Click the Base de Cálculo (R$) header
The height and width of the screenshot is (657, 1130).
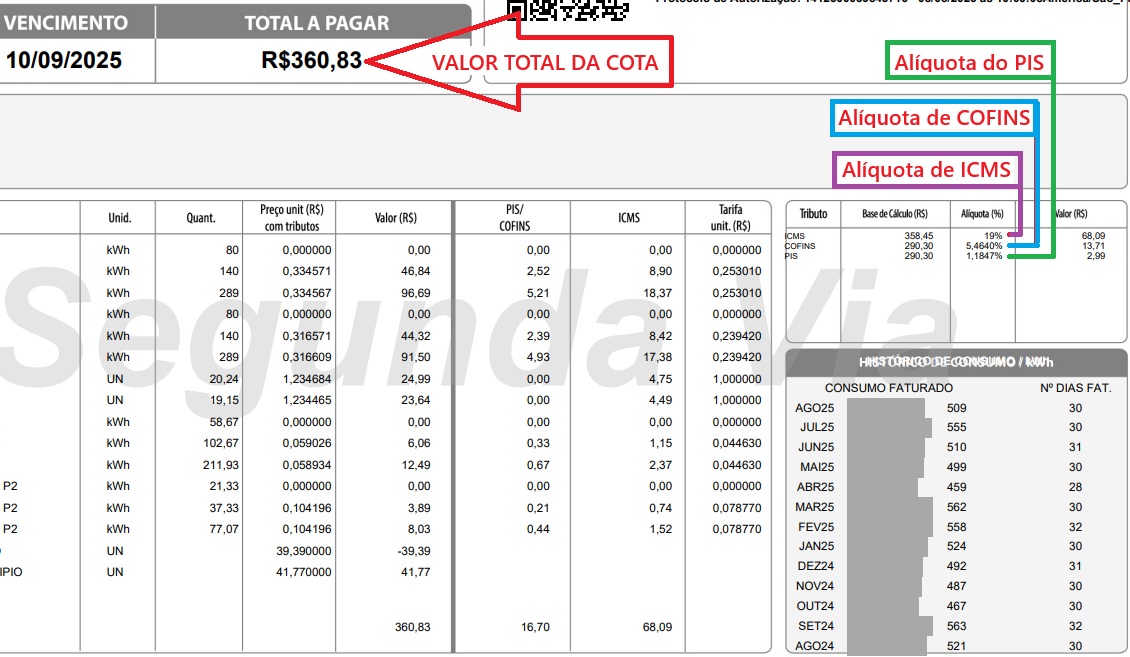pos(895,214)
